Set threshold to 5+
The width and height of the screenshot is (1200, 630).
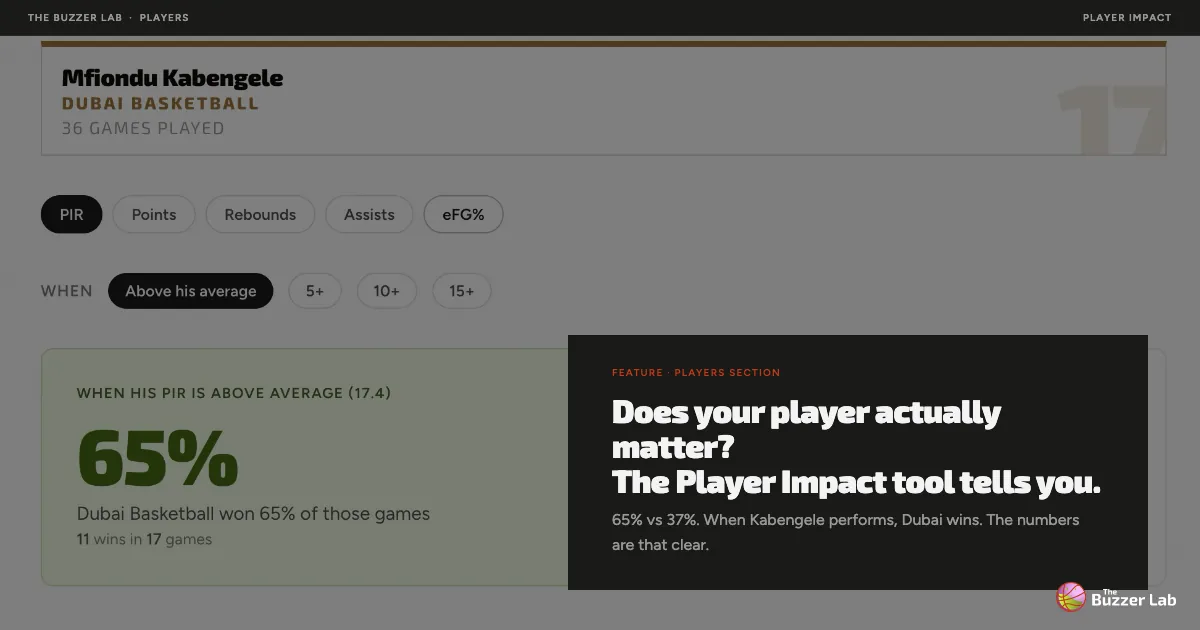tap(315, 291)
